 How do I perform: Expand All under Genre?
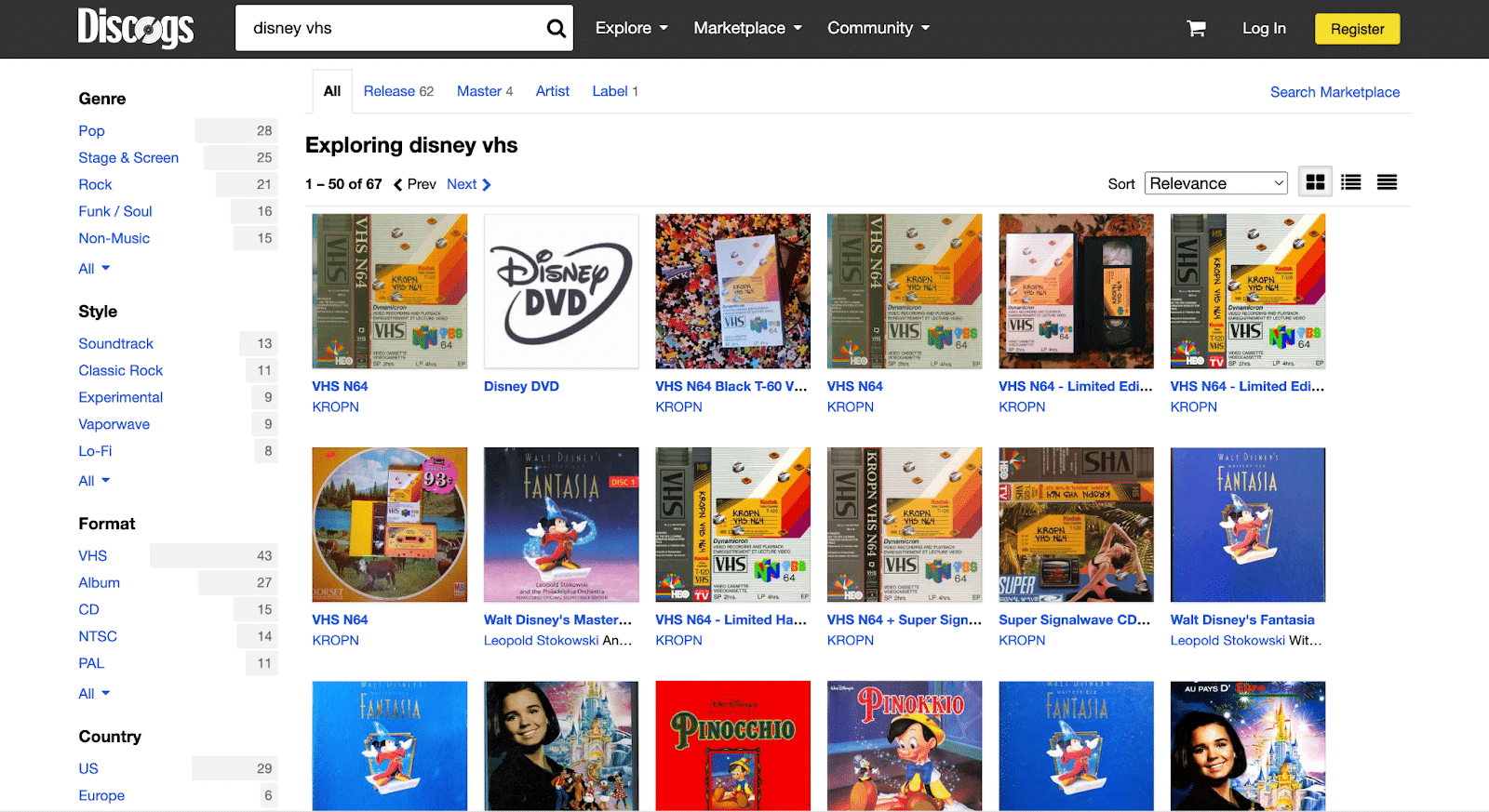click(x=94, y=269)
